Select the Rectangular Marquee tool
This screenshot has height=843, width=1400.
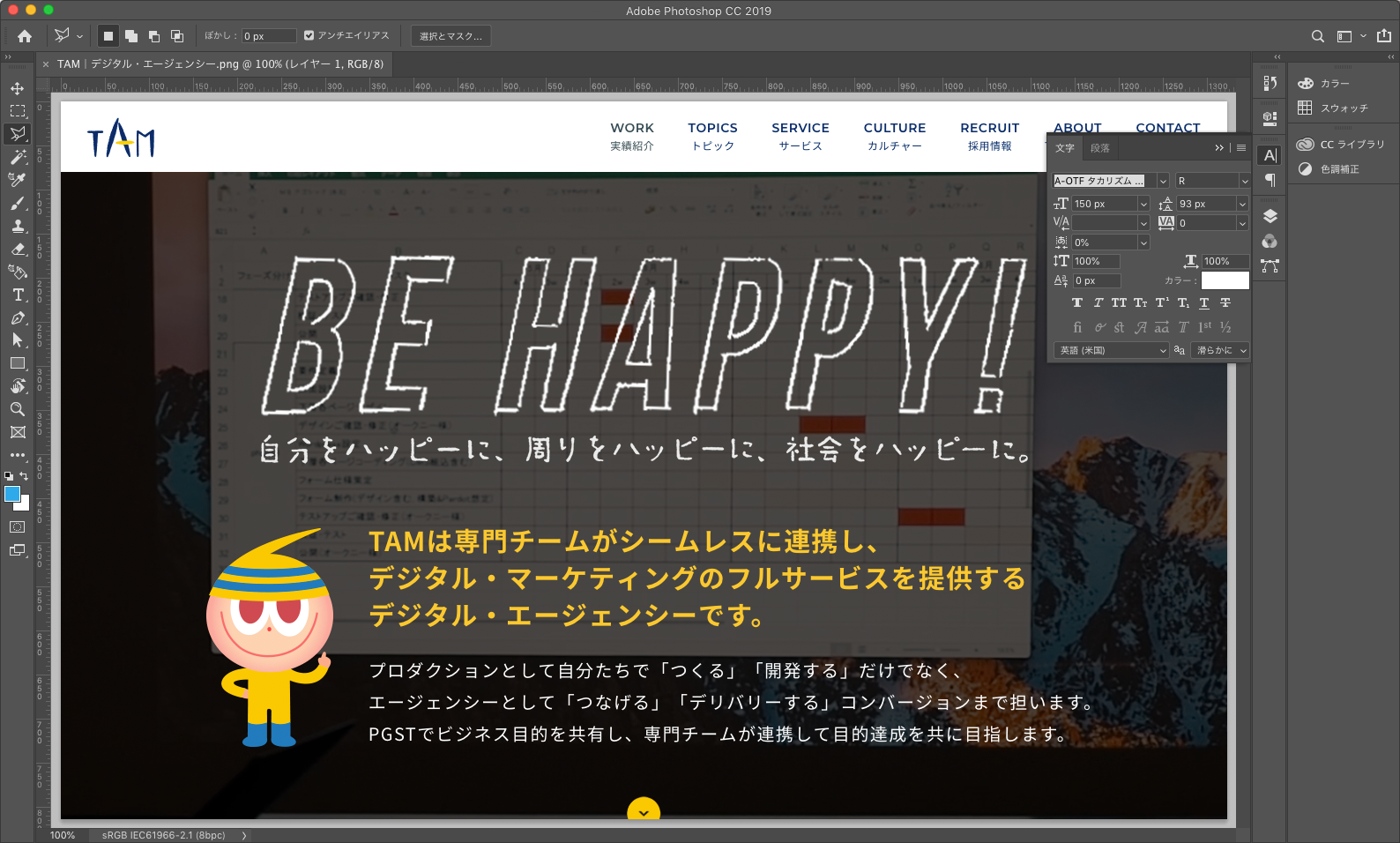click(x=18, y=111)
